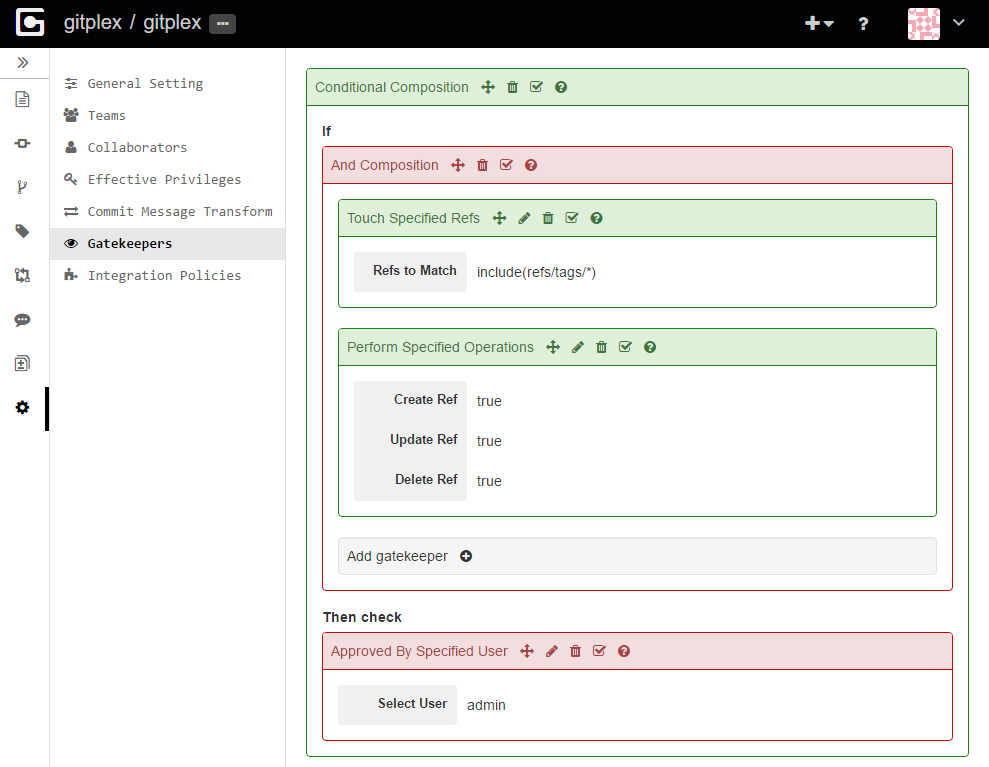Open the settings gear icon in sidebar
Screen dimensions: 989x767
pos(22,407)
